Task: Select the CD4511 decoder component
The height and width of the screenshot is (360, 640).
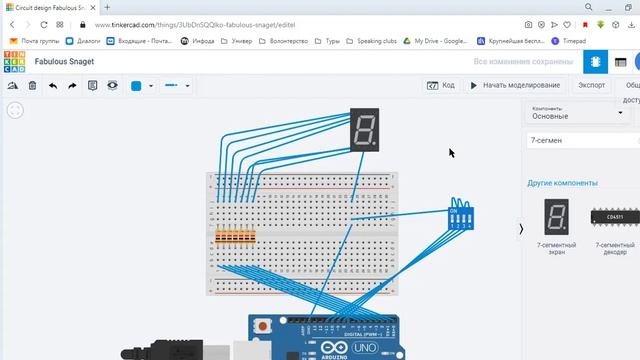Action: [x=615, y=227]
